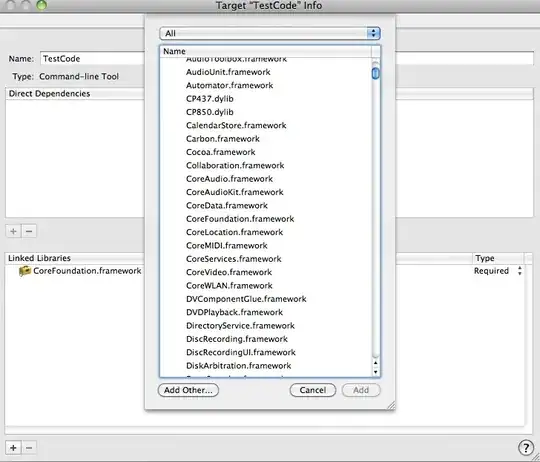Click the list scrollbar thumb
The width and height of the screenshot is (540, 462).
click(376, 73)
